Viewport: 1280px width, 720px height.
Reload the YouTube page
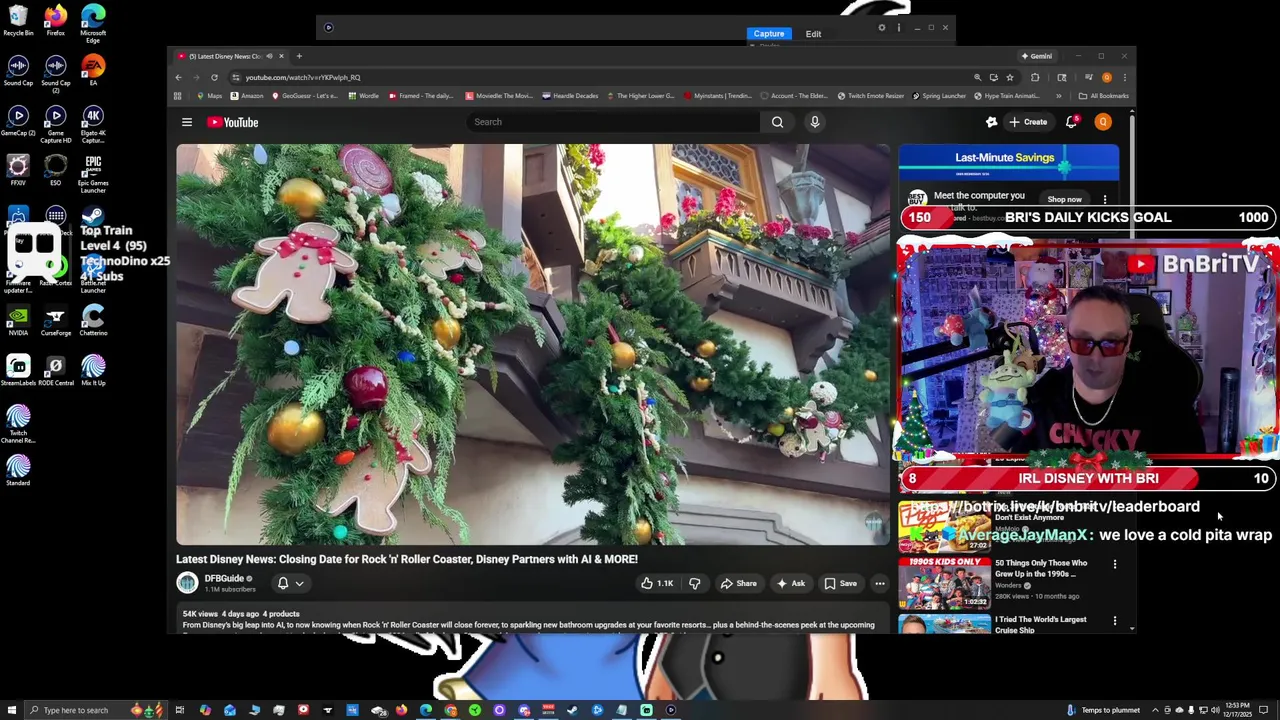point(214,77)
